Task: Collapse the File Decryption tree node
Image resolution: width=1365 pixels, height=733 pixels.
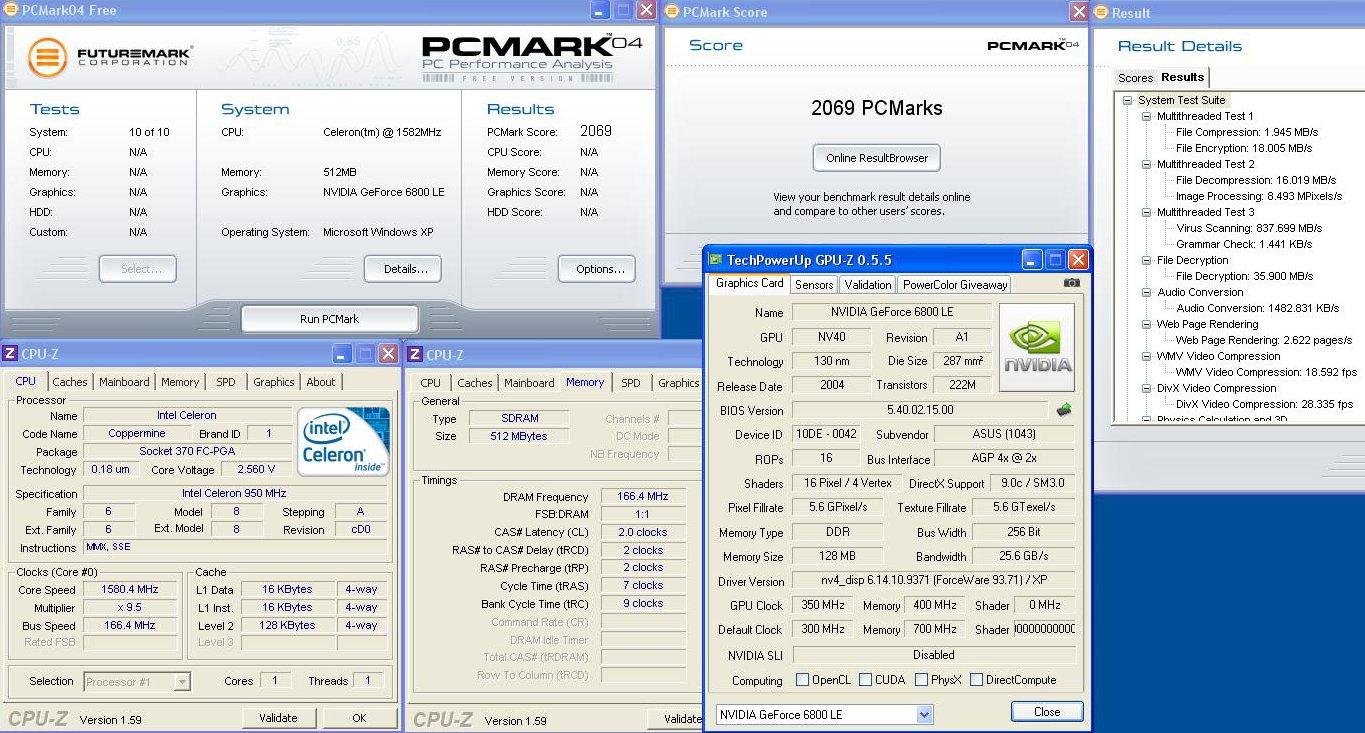Action: pyautogui.click(x=1147, y=260)
